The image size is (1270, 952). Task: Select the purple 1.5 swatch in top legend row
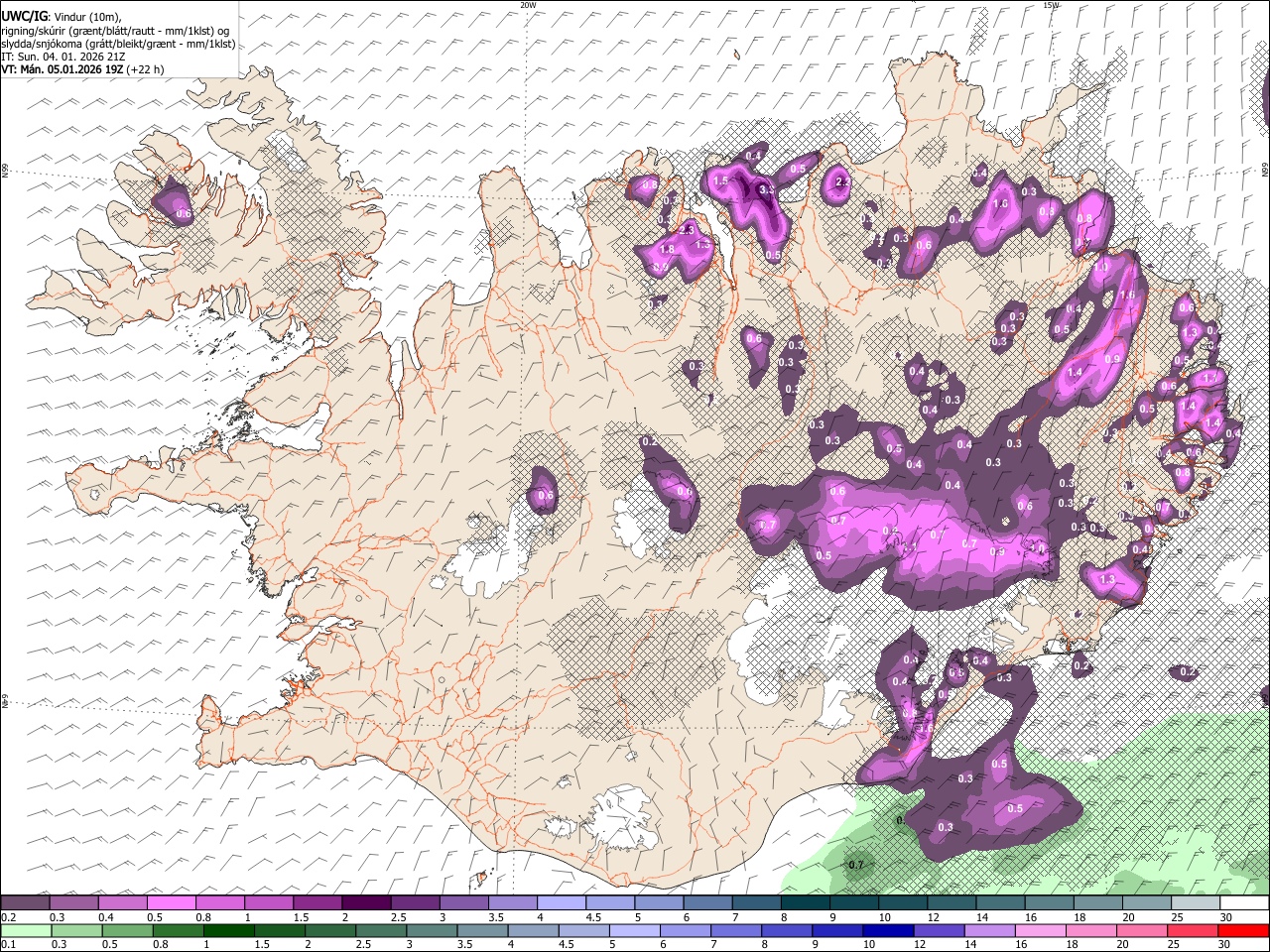[317, 903]
